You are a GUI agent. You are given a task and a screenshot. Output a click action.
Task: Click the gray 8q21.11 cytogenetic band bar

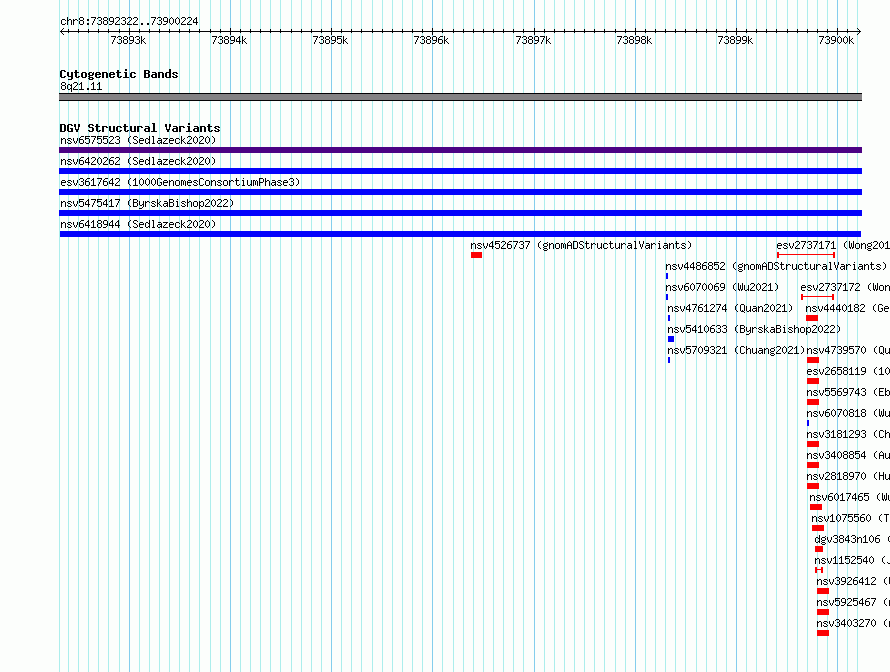tap(460, 97)
